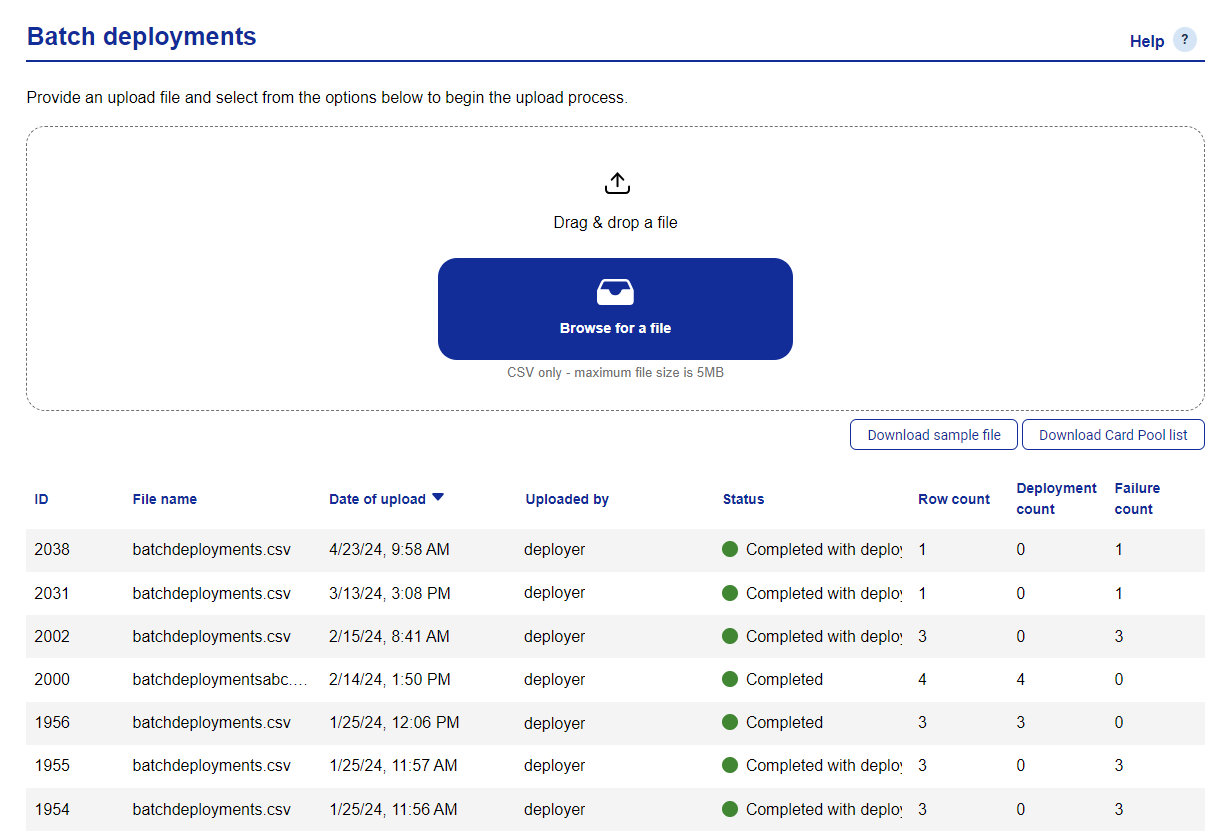Image resolution: width=1221 pixels, height=840 pixels.
Task: Click the Batch deployments page heading
Action: point(141,36)
